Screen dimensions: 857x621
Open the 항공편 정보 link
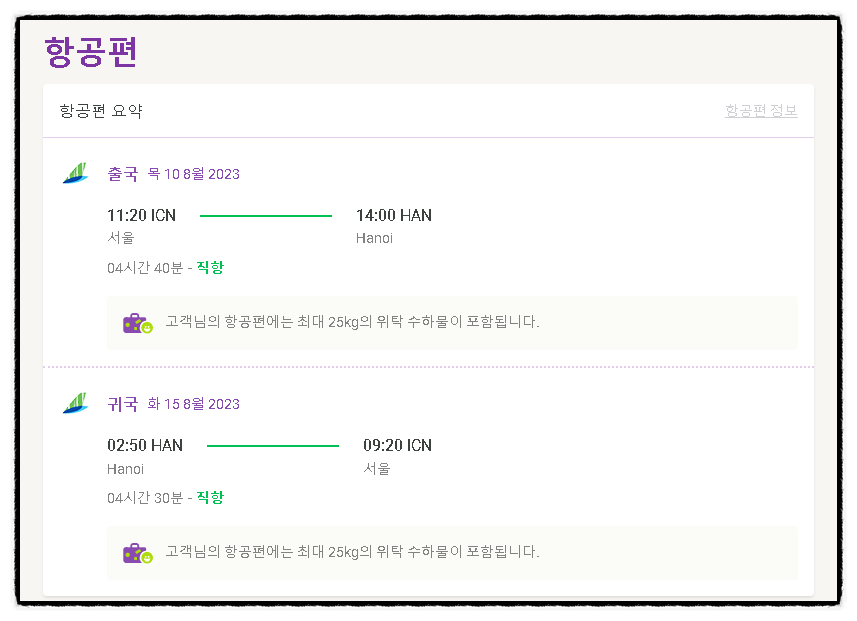761,110
